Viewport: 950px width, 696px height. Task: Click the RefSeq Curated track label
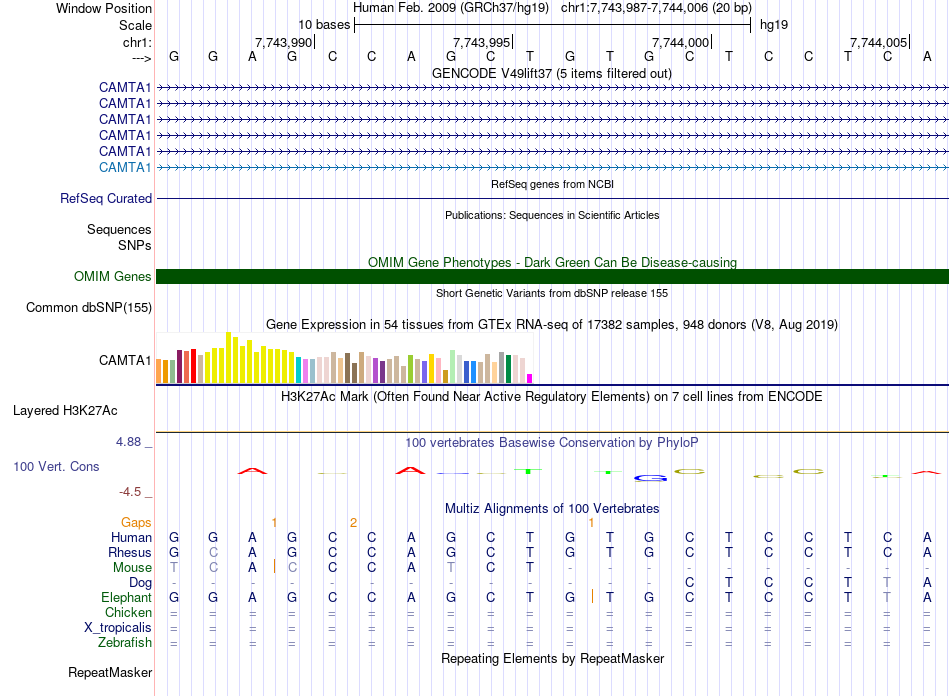click(106, 198)
